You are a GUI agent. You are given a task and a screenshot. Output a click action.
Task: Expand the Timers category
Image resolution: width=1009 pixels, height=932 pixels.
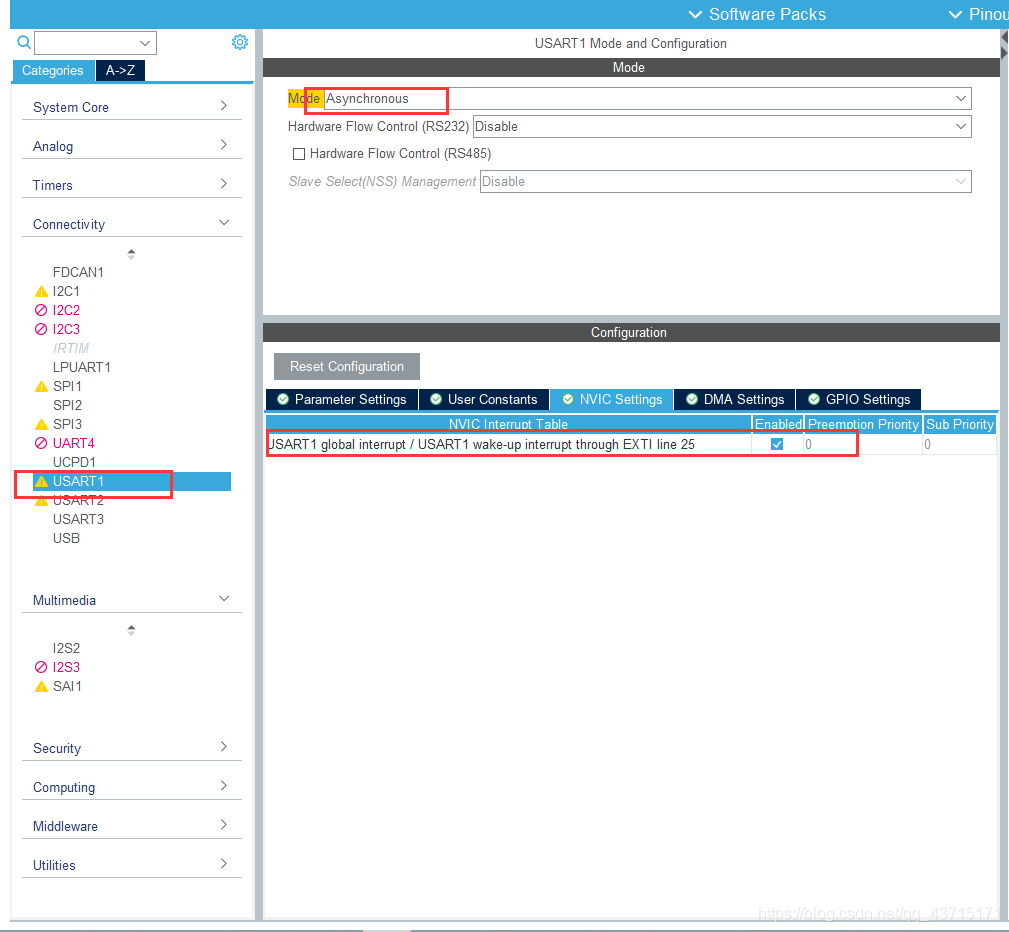(x=132, y=185)
